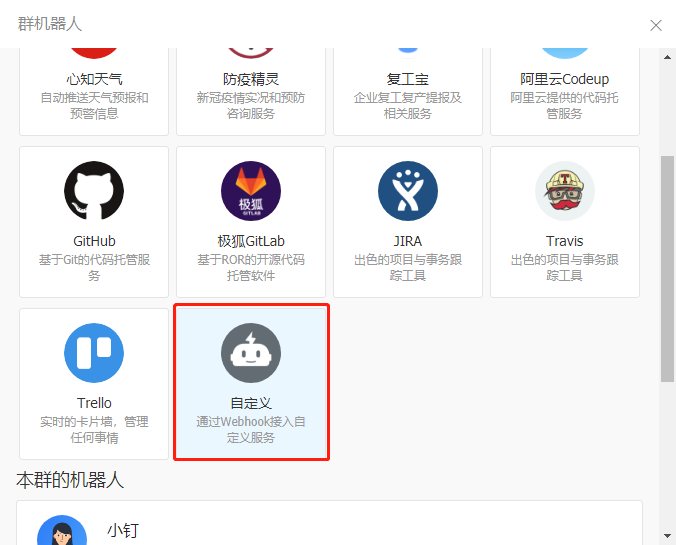676x545 pixels.
Task: Click the 自定义 robot icon
Action: tap(251, 353)
